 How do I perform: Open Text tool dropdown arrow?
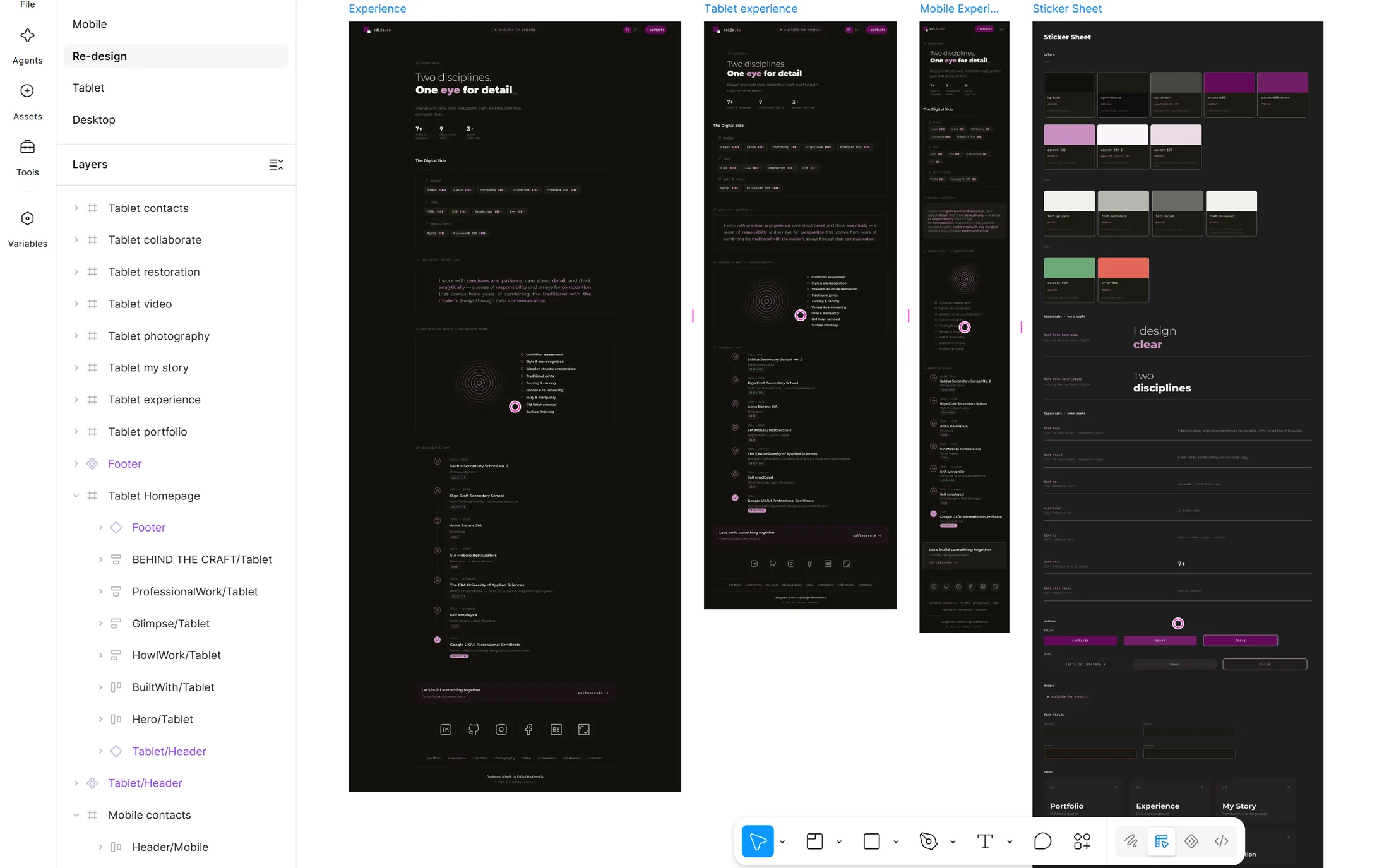tap(1010, 841)
